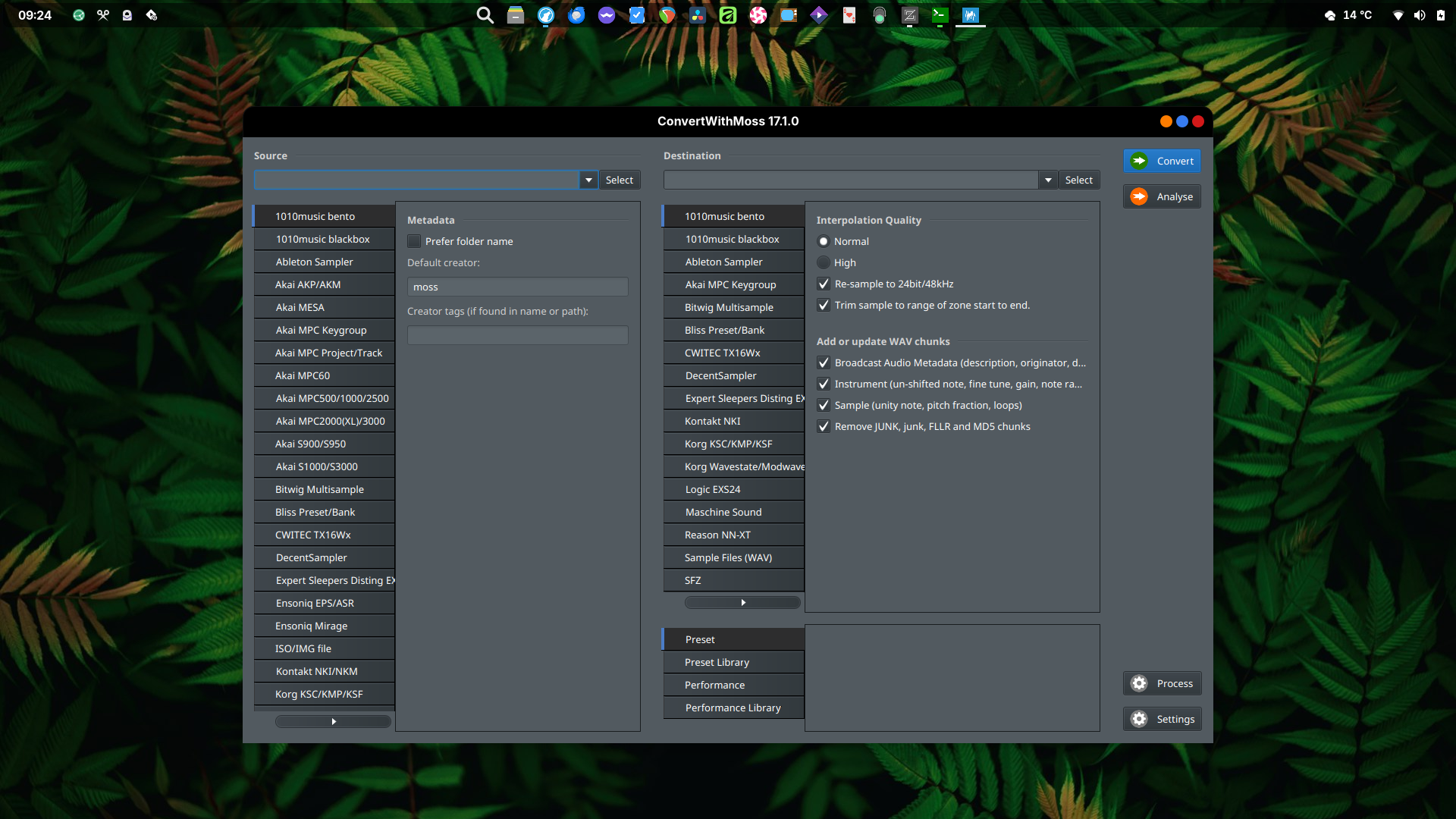The width and height of the screenshot is (1456, 819).
Task: Select the SFZ destination tab
Action: [733, 580]
